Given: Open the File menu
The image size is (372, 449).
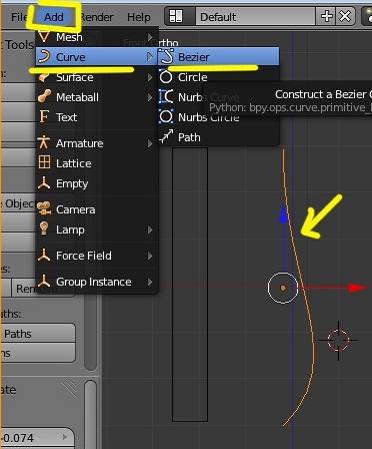Looking at the screenshot, I should [18, 17].
